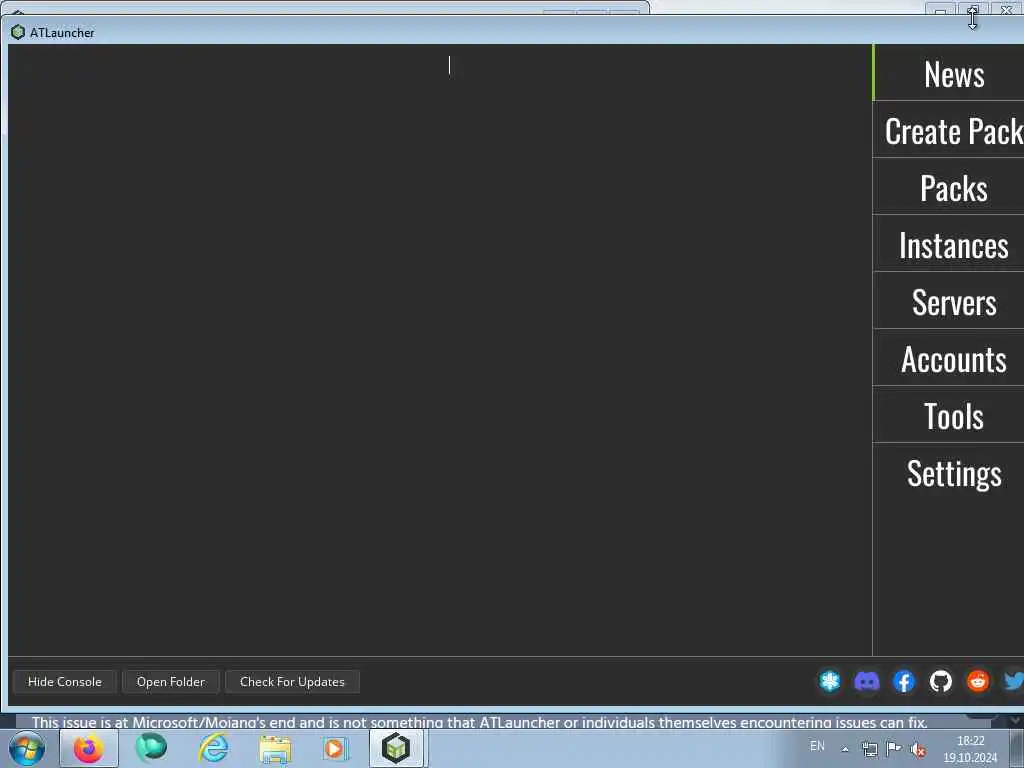Open the Discord icon link
Image resolution: width=1024 pixels, height=768 pixels.
click(x=867, y=681)
